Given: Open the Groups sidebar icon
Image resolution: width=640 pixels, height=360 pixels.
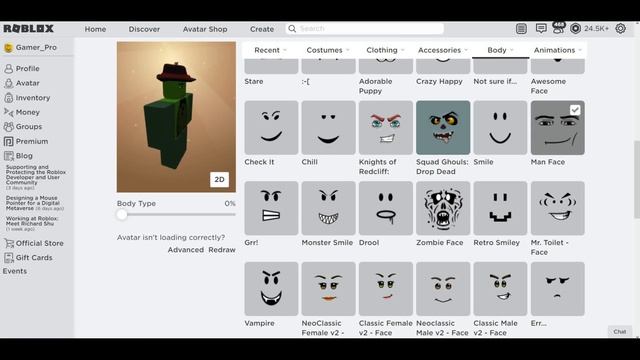Looking at the screenshot, I should click(8, 127).
